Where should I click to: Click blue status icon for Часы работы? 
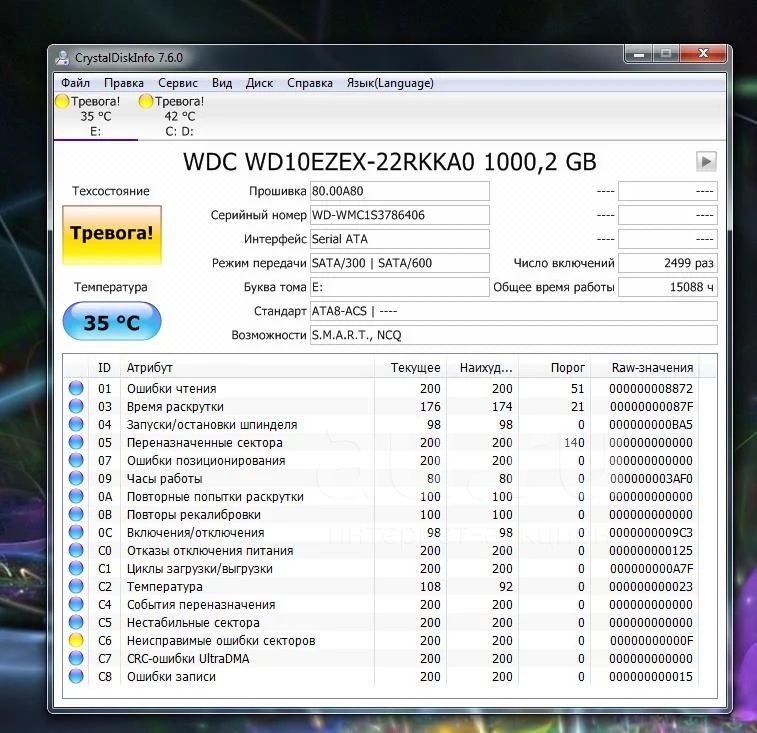(x=76, y=478)
